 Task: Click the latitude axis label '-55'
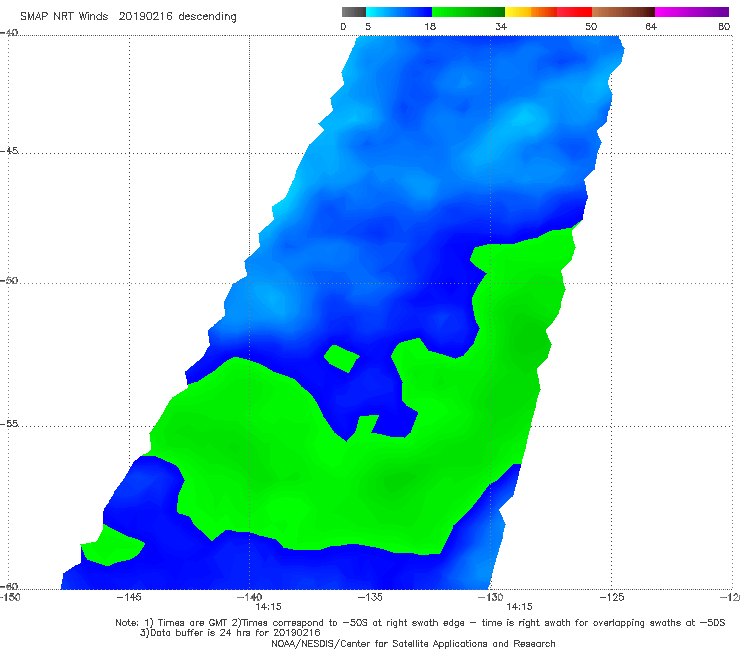(x=9, y=423)
